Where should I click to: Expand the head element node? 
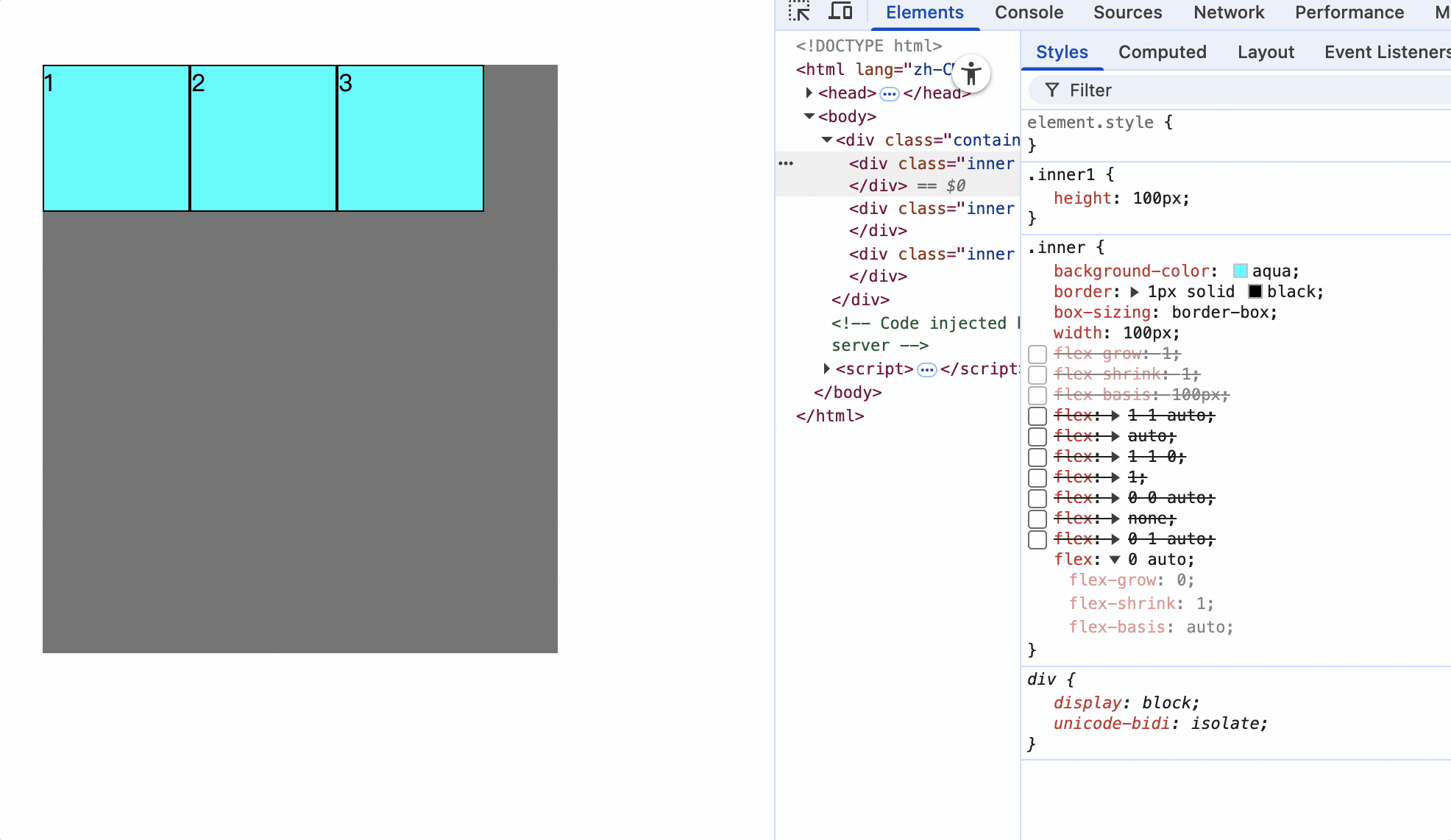pos(809,93)
